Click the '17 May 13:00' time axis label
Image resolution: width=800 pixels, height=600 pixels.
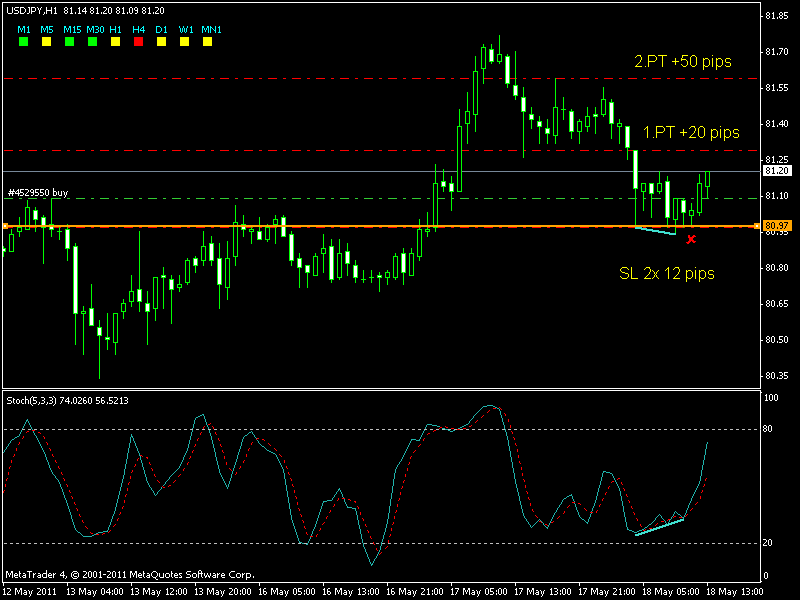[543, 592]
